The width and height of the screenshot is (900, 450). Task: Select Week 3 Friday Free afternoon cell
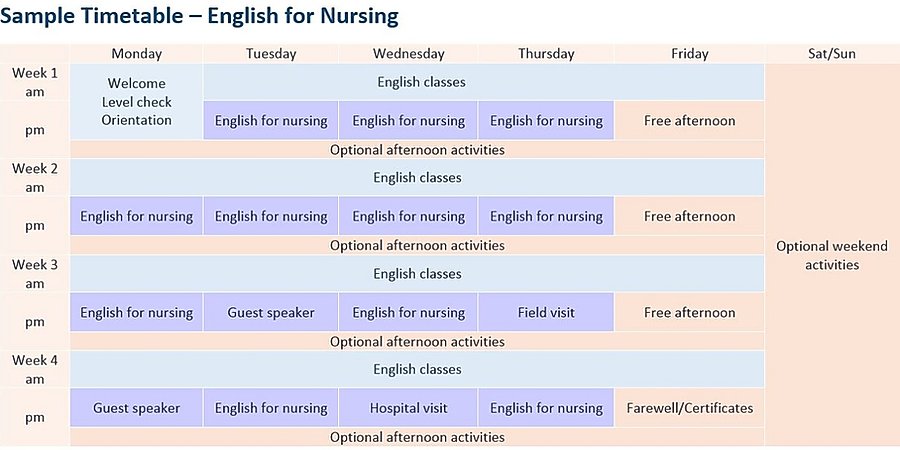690,313
